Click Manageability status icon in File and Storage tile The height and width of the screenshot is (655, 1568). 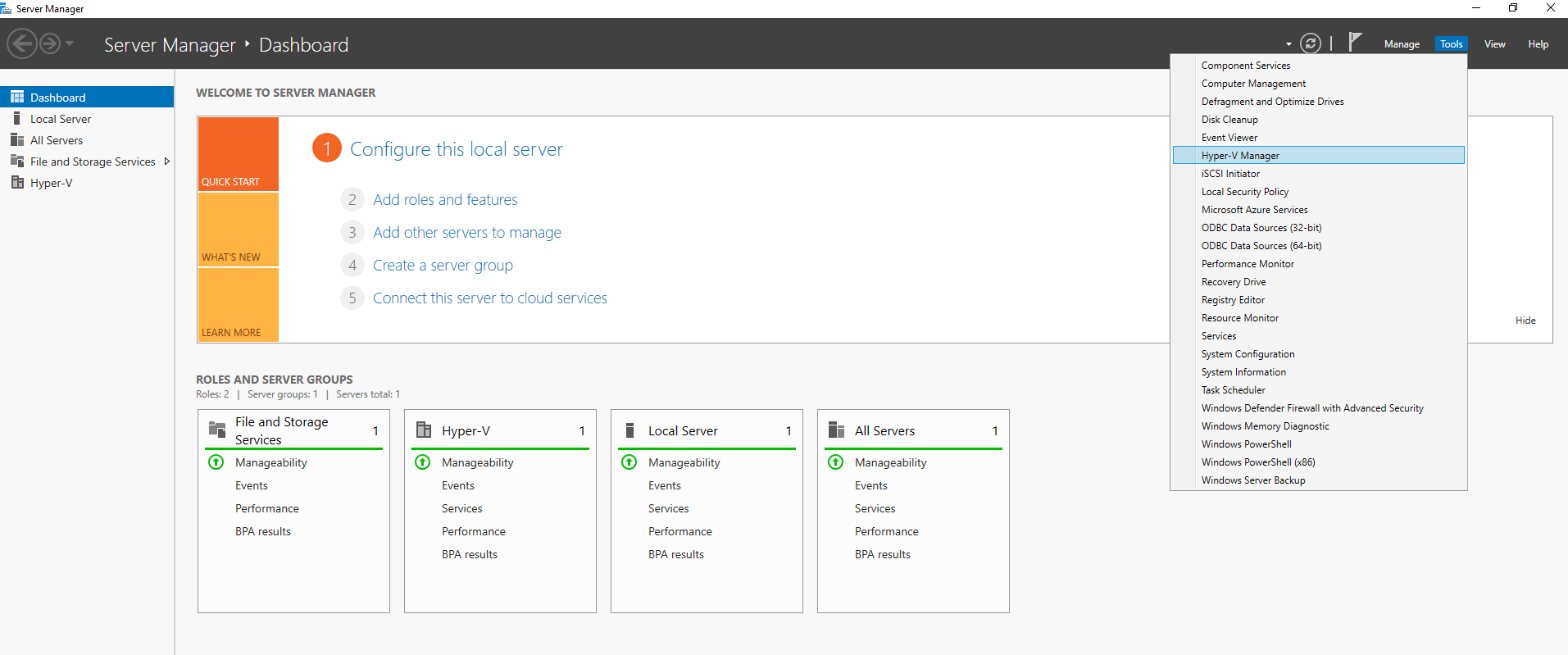point(216,462)
